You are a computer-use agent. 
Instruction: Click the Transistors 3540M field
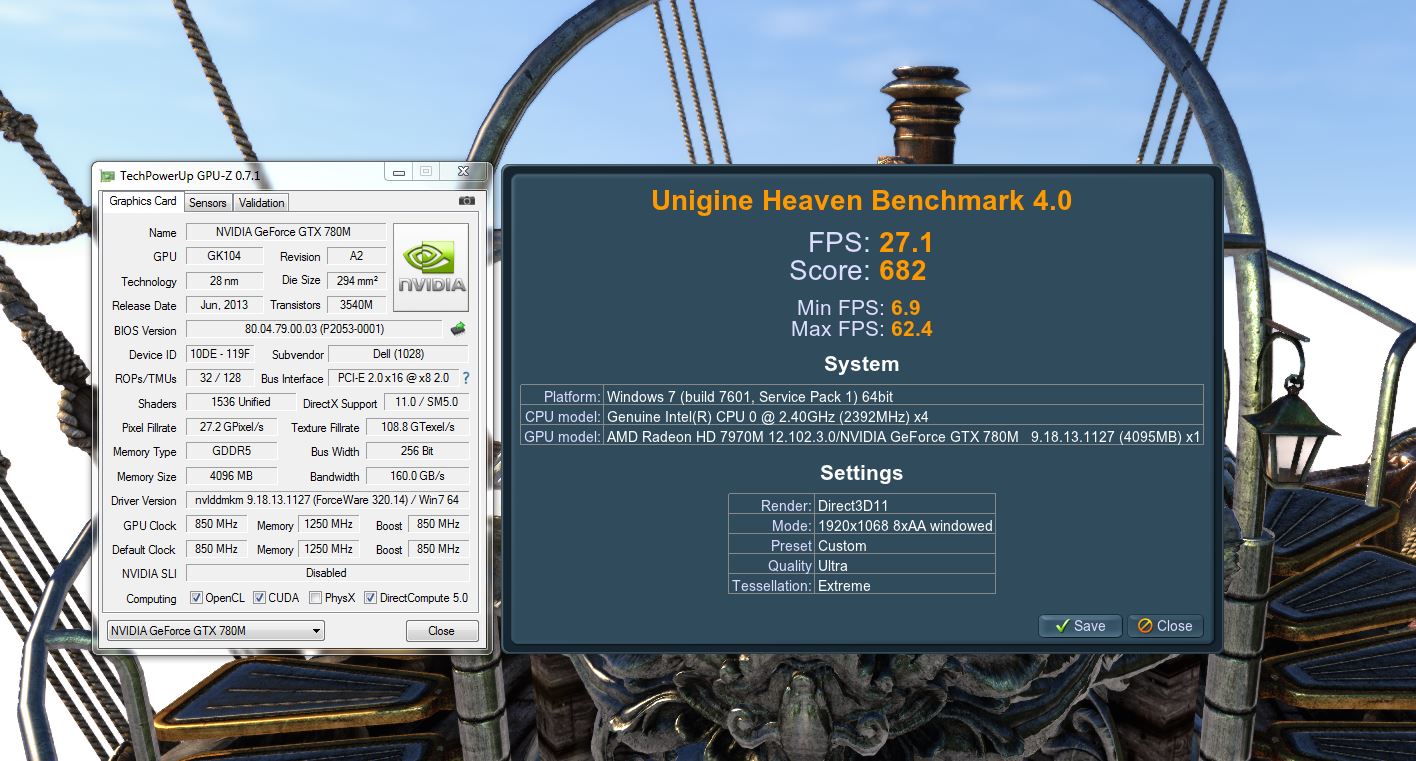356,305
